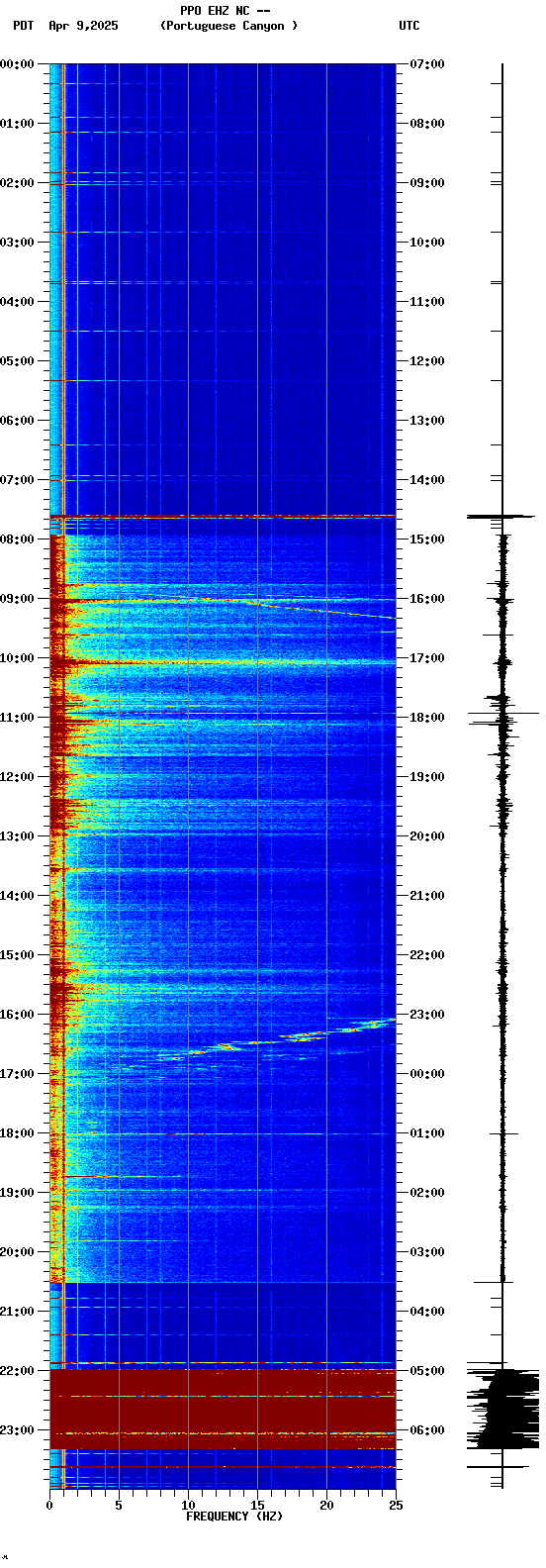Click the UTC '22:00' time label
Image resolution: width=546 pixels, height=1568 pixels.
(426, 955)
